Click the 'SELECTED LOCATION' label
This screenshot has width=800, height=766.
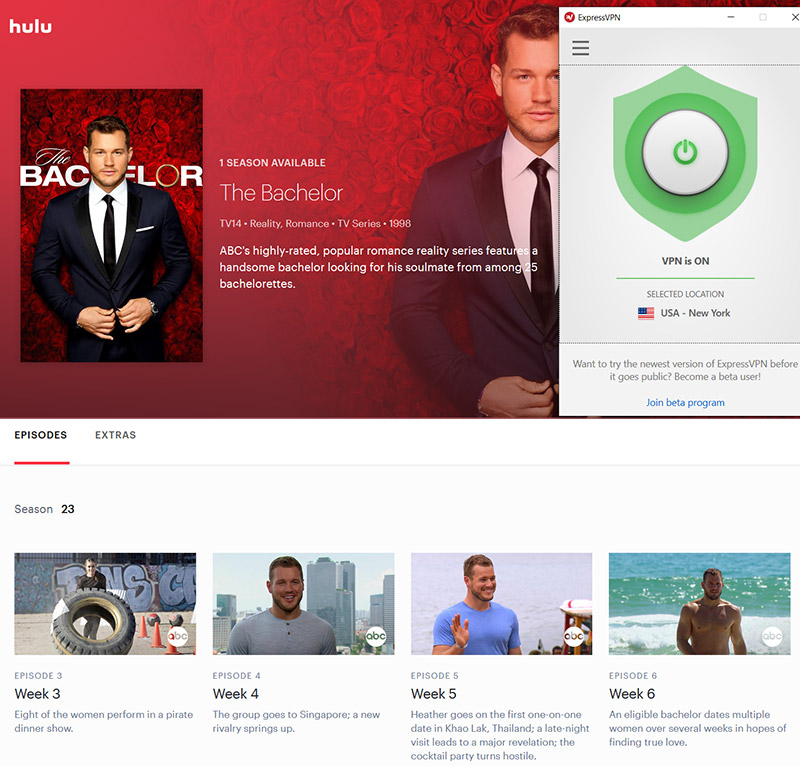tap(685, 294)
